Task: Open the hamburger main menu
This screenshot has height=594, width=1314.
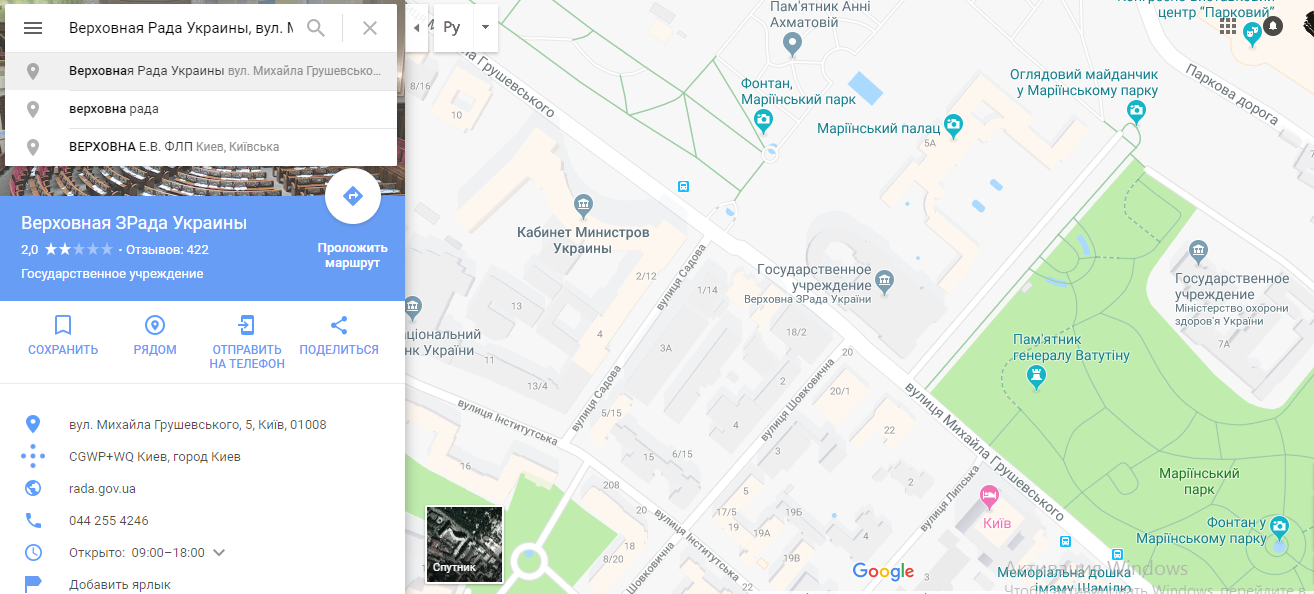Action: pos(33,28)
